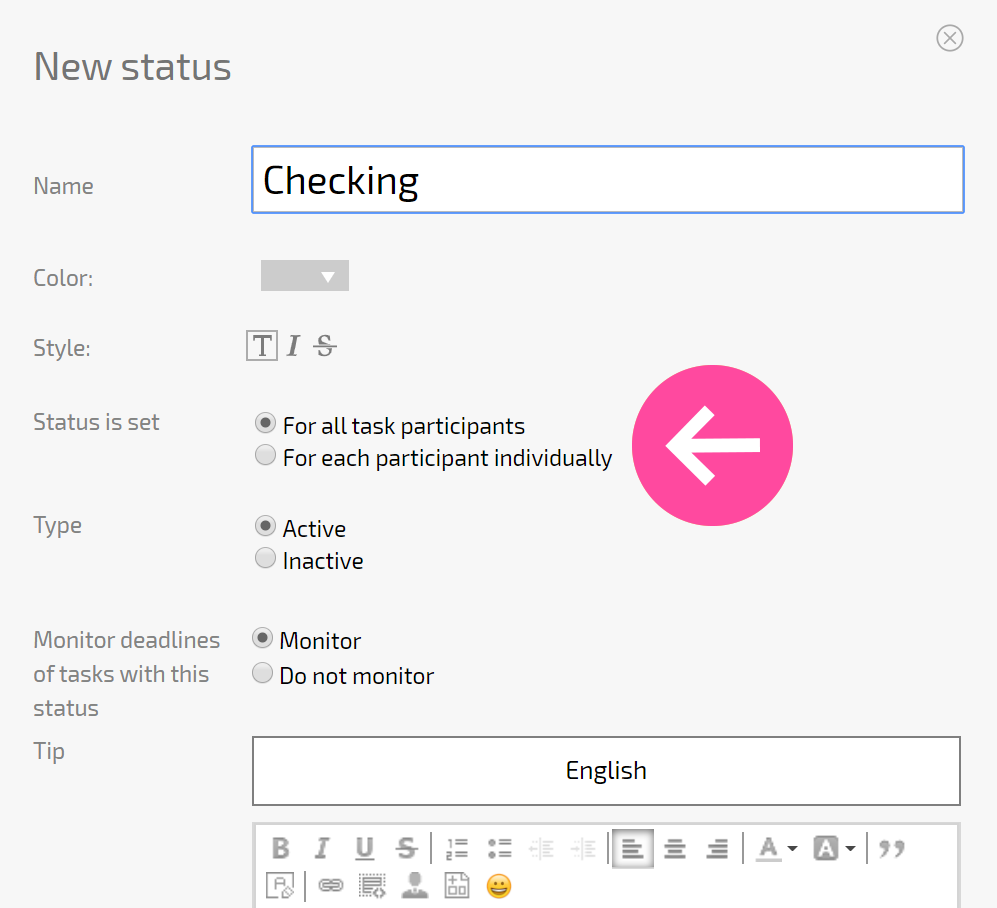The height and width of the screenshot is (908, 997).
Task: Click the Name field containing 'Checking'
Action: pyautogui.click(x=608, y=180)
